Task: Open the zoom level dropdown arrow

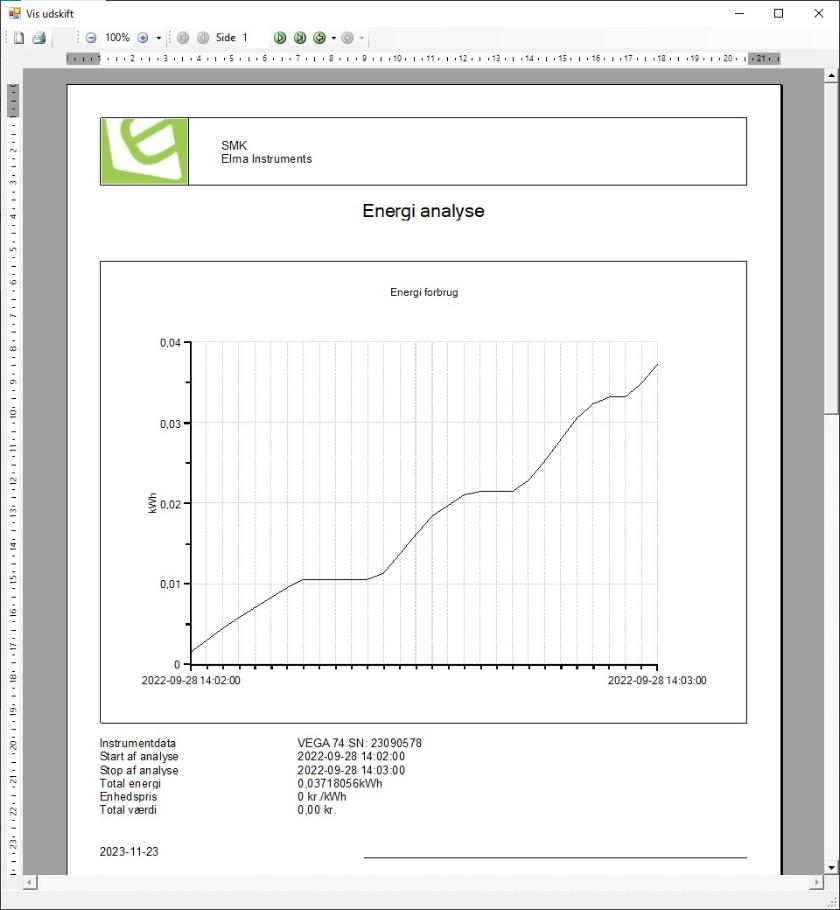Action: [x=158, y=38]
